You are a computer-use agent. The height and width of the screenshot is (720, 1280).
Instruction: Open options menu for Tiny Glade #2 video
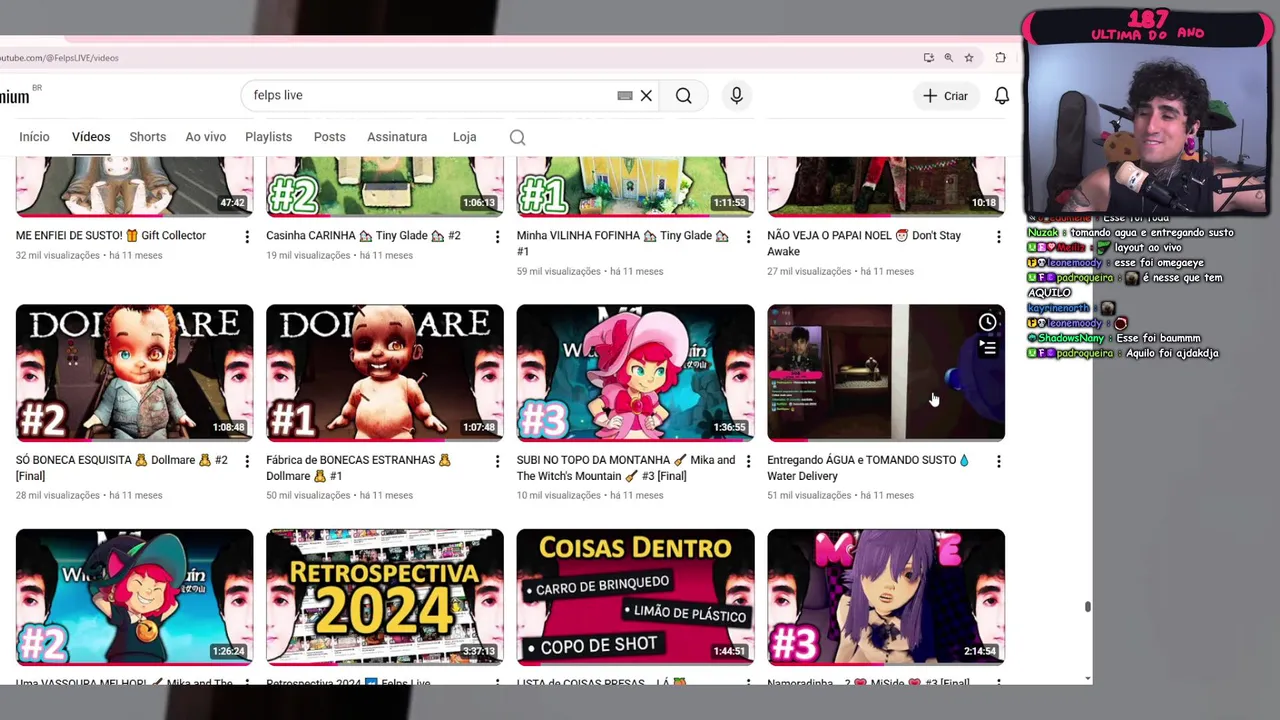point(497,237)
